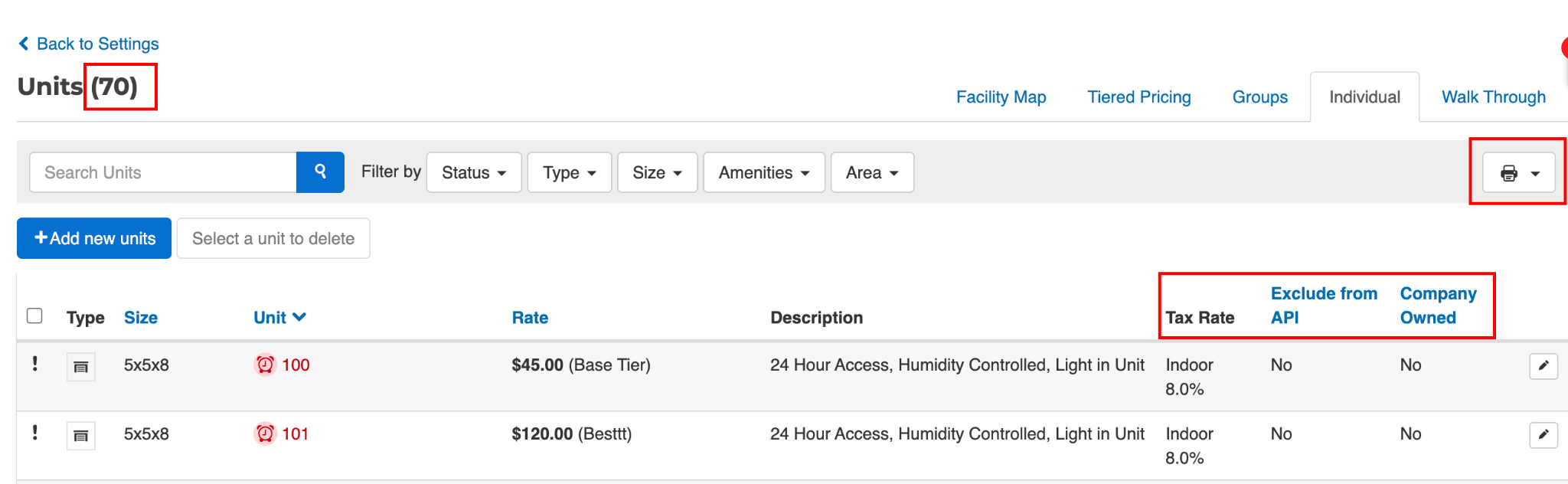Click the search magnifier button
The width and height of the screenshot is (1568, 484).
pos(320,172)
